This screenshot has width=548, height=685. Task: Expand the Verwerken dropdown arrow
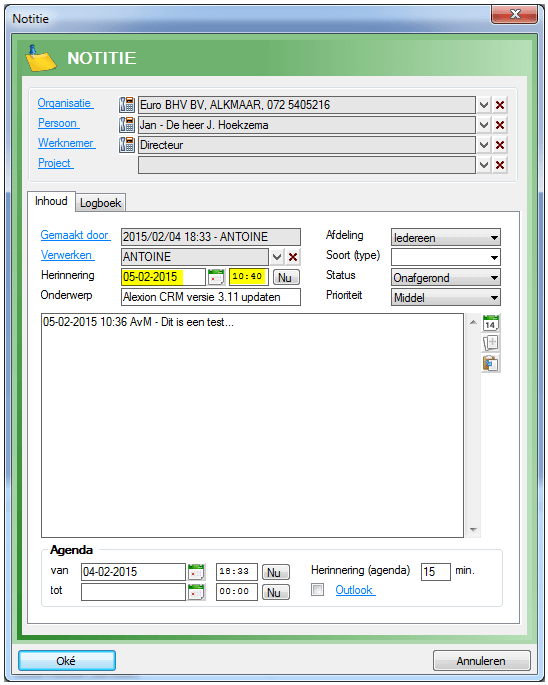pyautogui.click(x=277, y=257)
